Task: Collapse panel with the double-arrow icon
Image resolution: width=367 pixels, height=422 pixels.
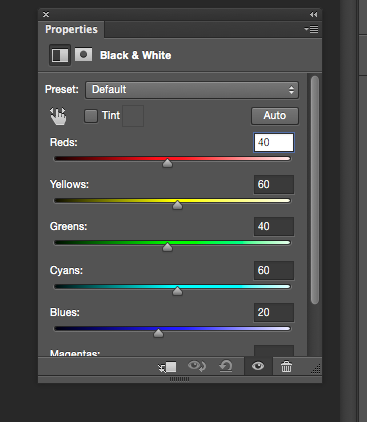Action: 313,14
